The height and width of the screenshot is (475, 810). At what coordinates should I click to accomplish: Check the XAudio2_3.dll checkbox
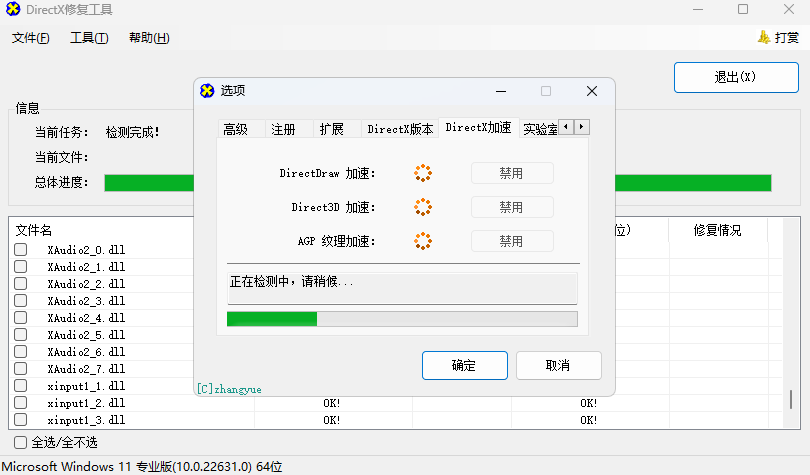coord(21,301)
